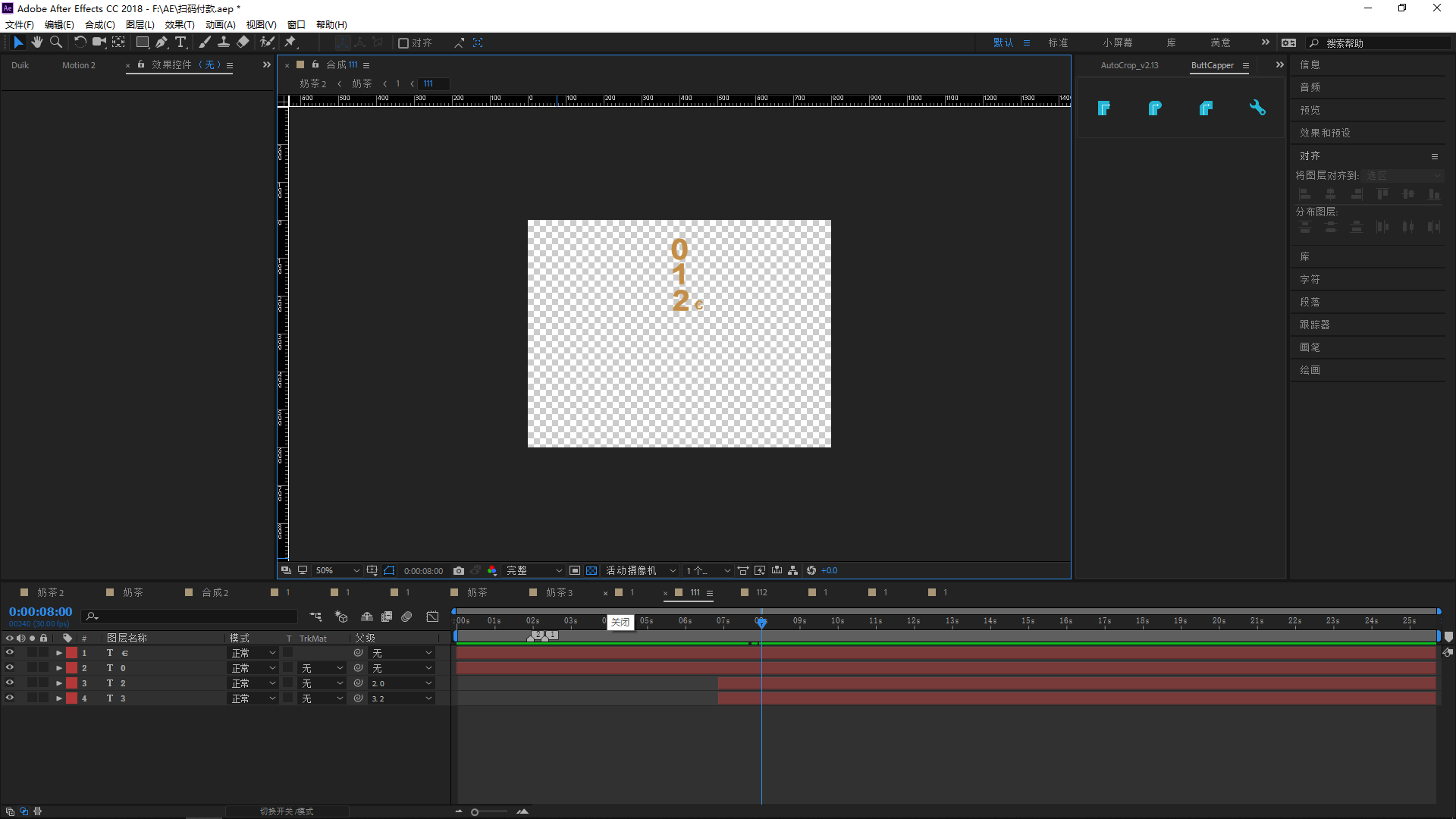Select the Brush tool

pos(205,42)
